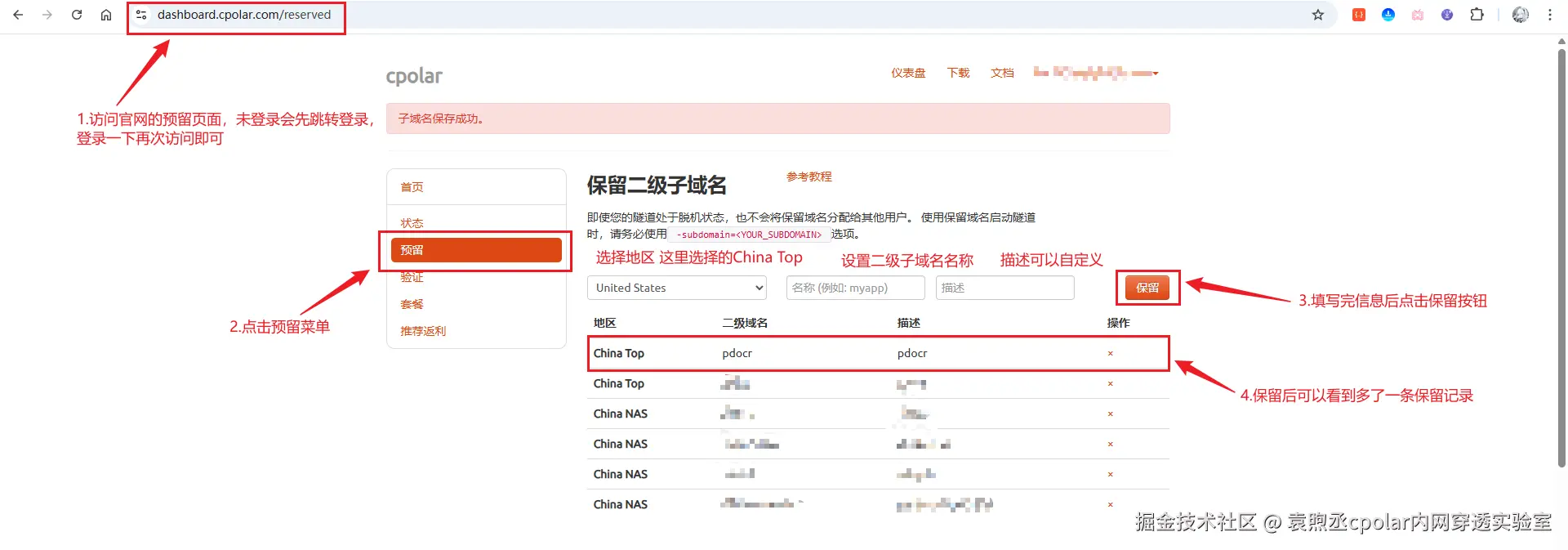Click the site info icon in address bar
Image resolution: width=1568 pixels, height=550 pixels.
pyautogui.click(x=141, y=15)
